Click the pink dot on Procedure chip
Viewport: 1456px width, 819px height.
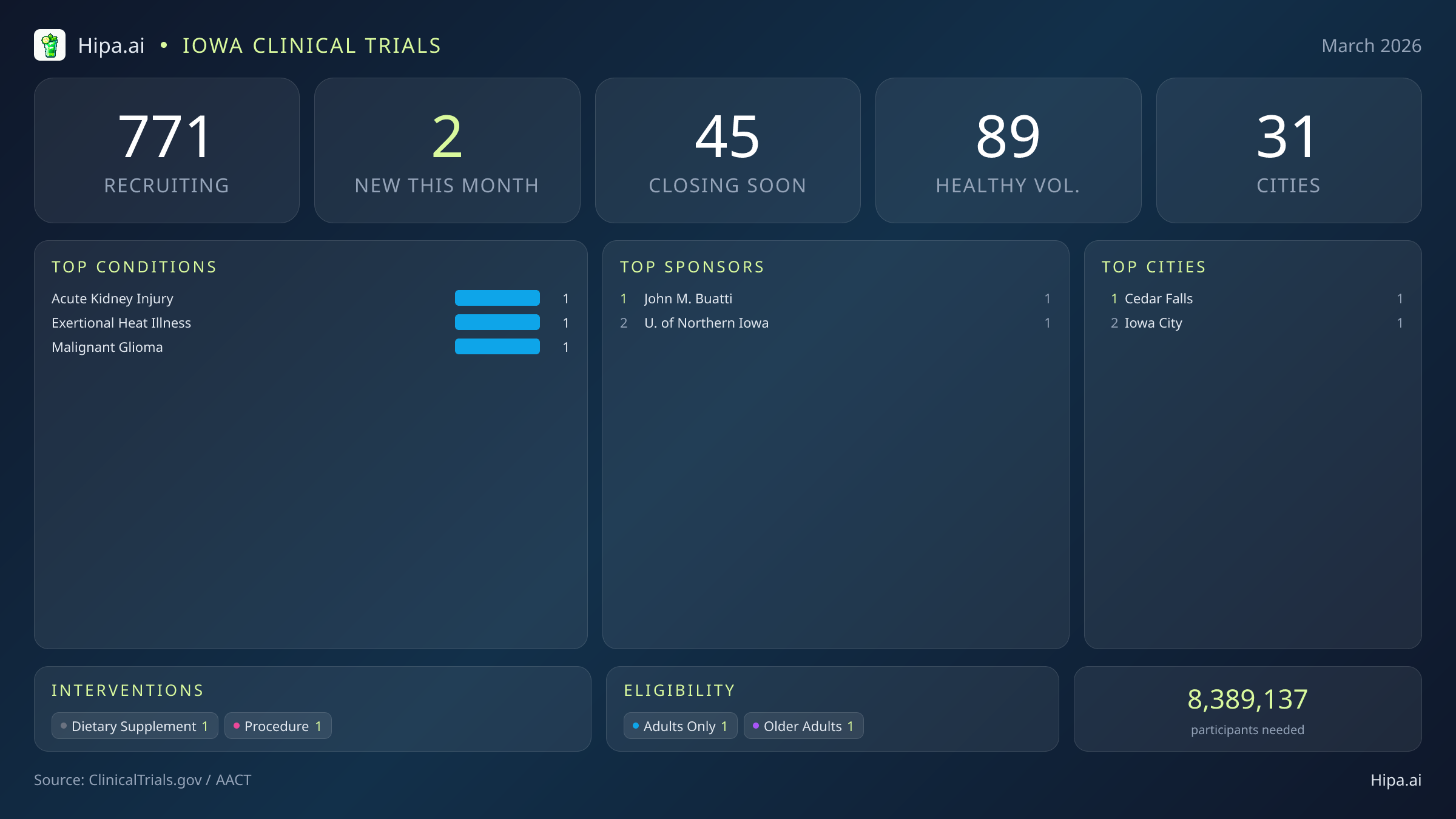click(237, 726)
